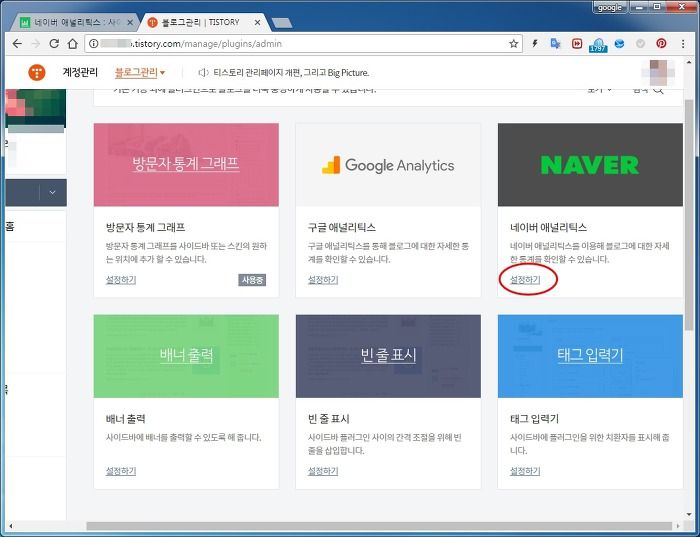Open a new browser tab
Screen dimensions: 700x537
tap(282, 22)
